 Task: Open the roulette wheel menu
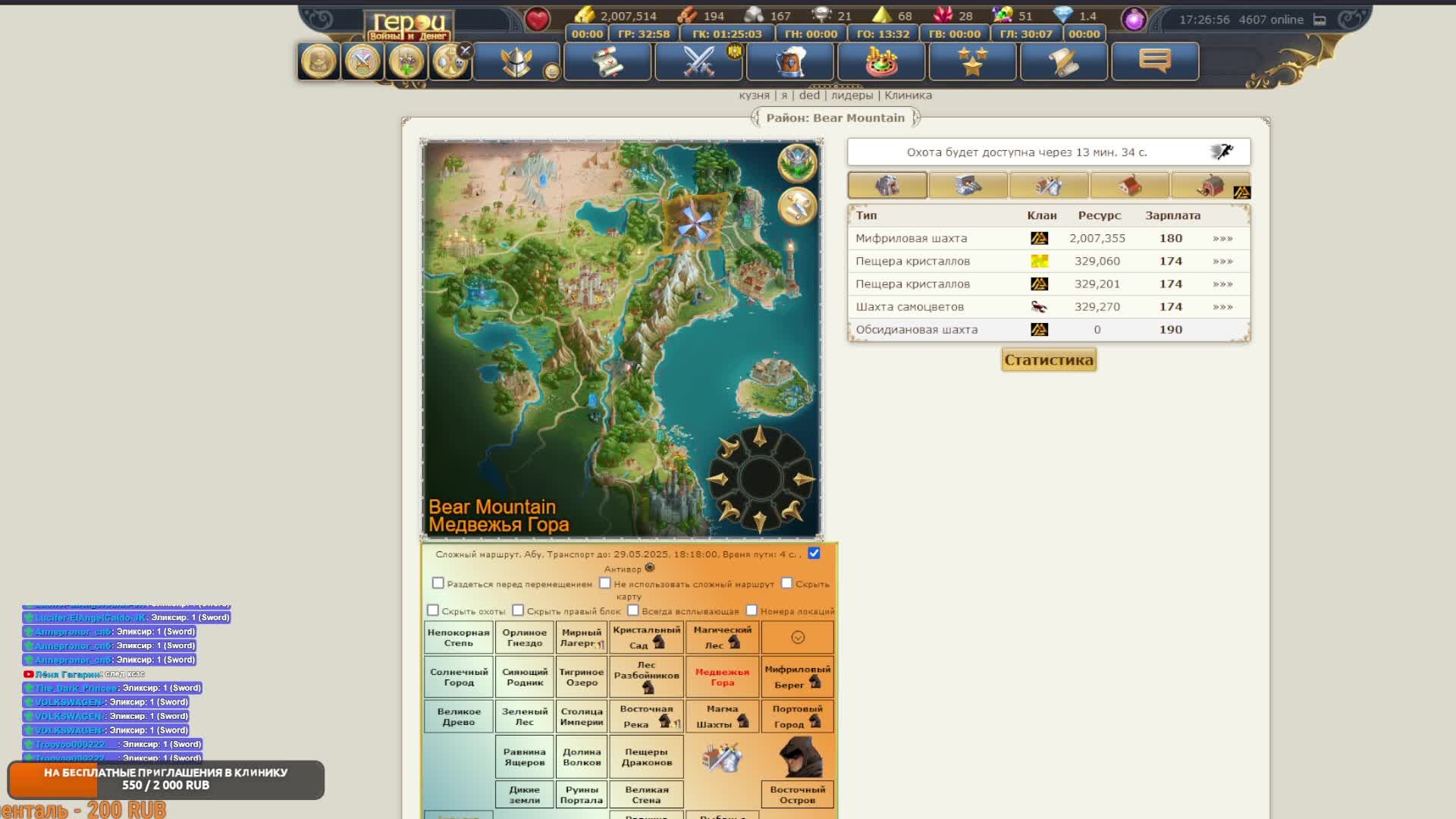[x=881, y=61]
